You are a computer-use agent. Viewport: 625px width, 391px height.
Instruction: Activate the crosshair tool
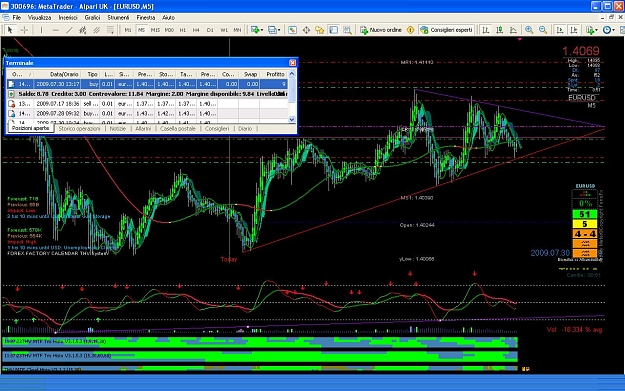click(x=24, y=30)
